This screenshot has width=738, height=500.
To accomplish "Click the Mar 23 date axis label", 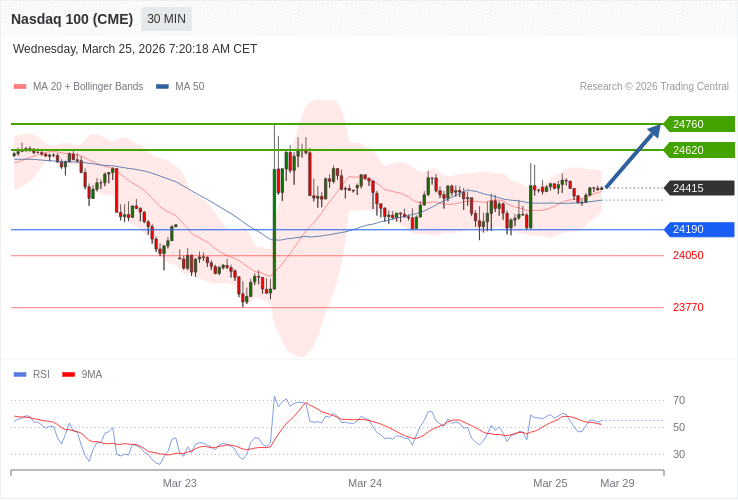I will [180, 483].
